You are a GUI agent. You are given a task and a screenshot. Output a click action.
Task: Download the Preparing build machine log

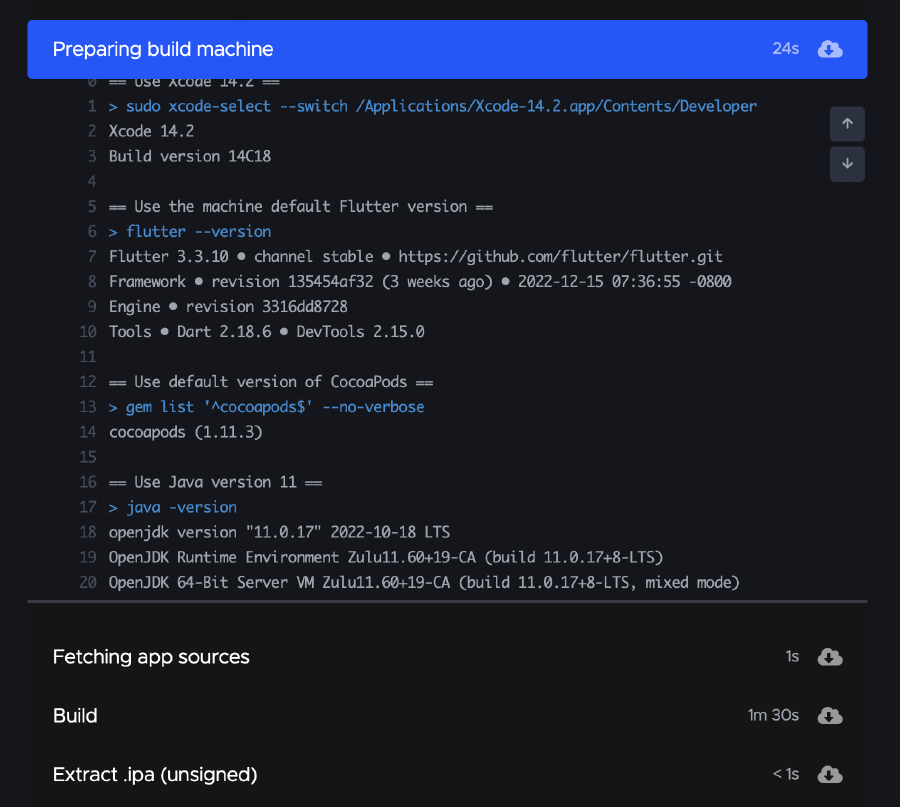pyautogui.click(x=830, y=49)
